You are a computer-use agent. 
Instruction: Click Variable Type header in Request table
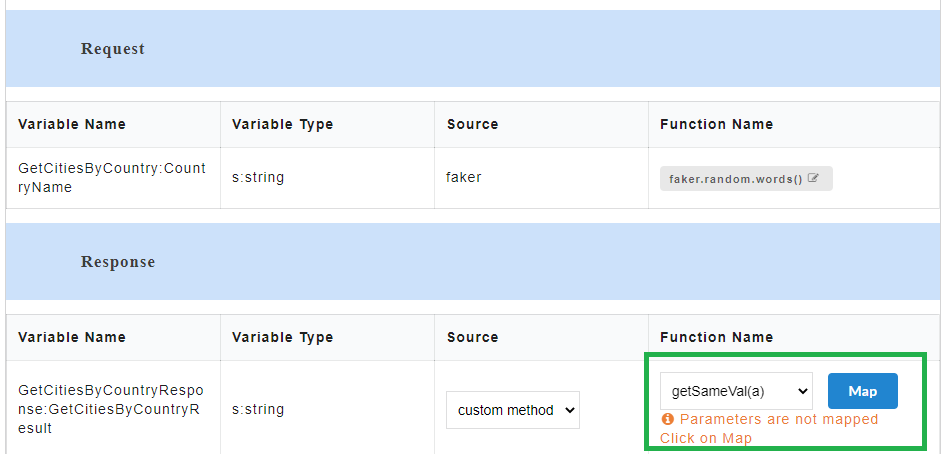(283, 124)
